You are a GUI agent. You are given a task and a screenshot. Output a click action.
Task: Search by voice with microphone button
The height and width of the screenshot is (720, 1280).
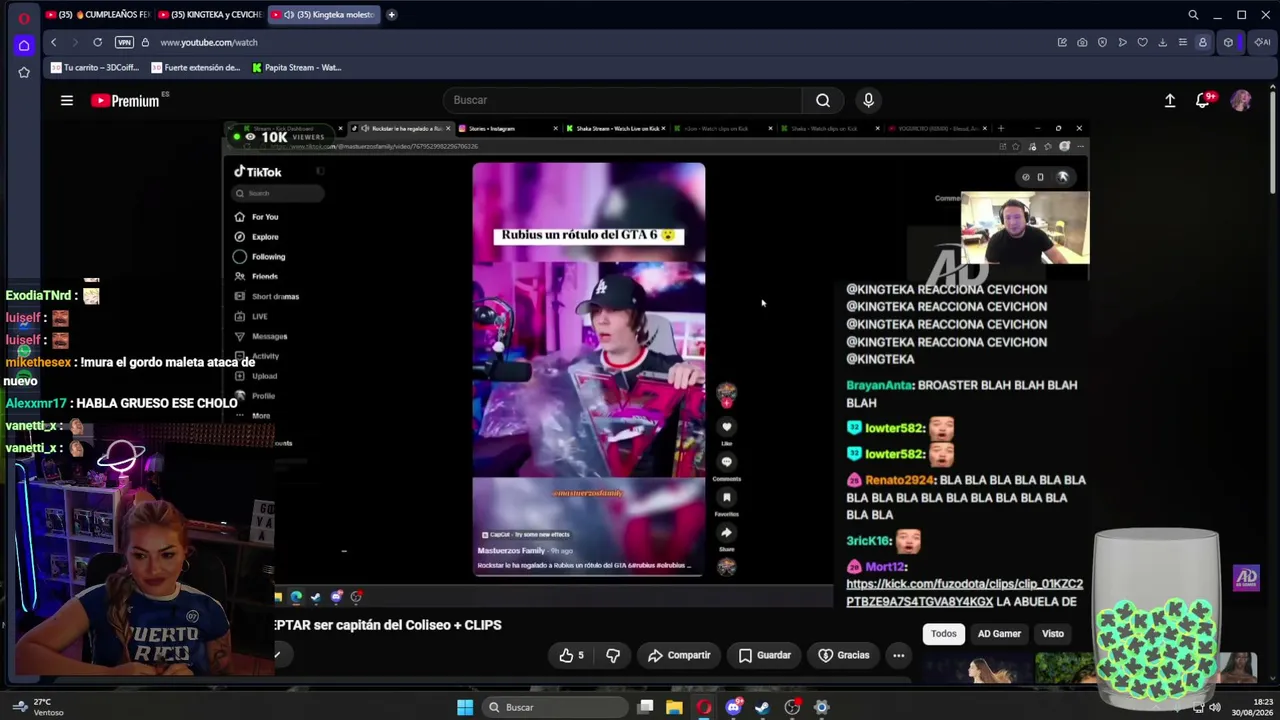[x=868, y=100]
